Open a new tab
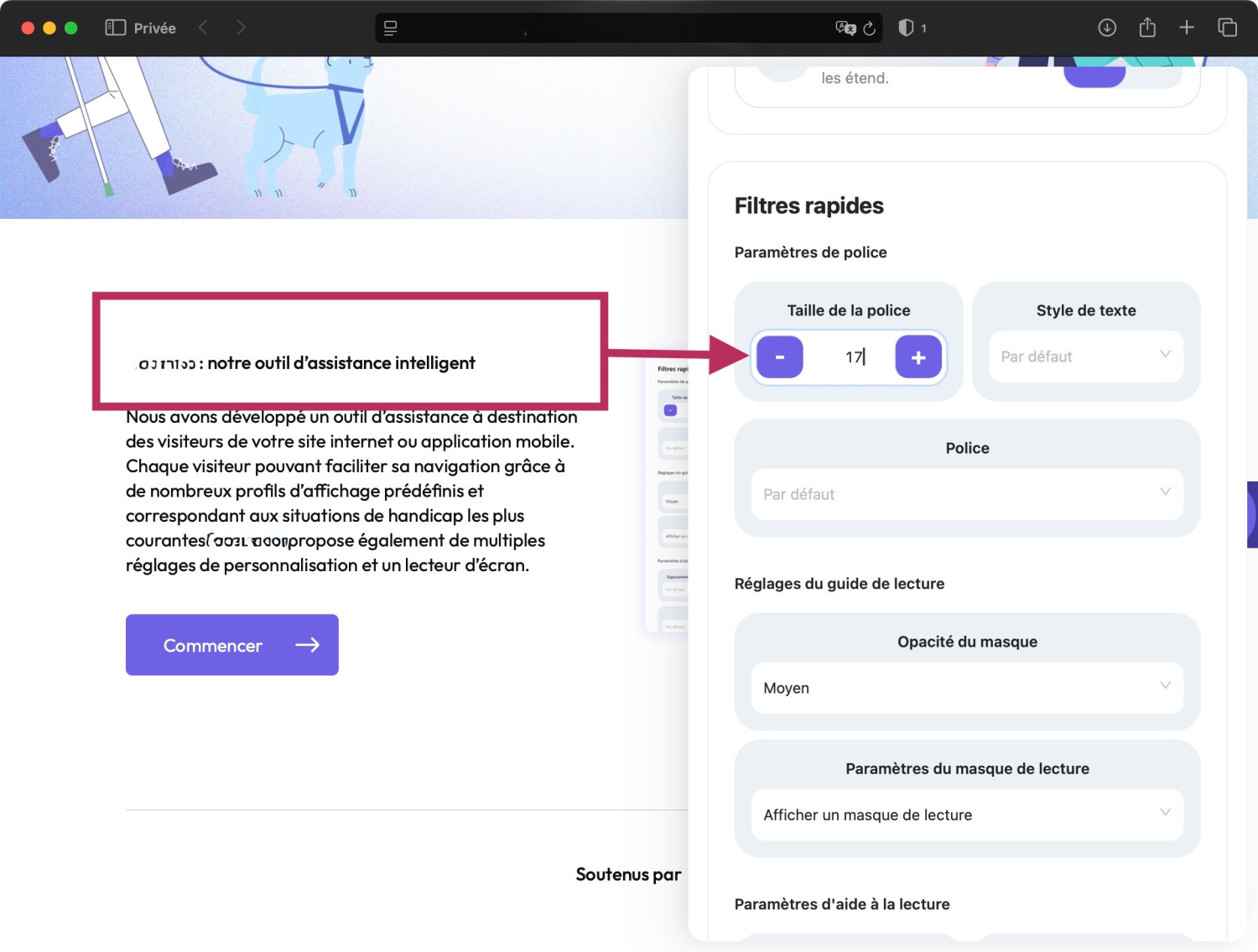1258x952 pixels. tap(1187, 28)
